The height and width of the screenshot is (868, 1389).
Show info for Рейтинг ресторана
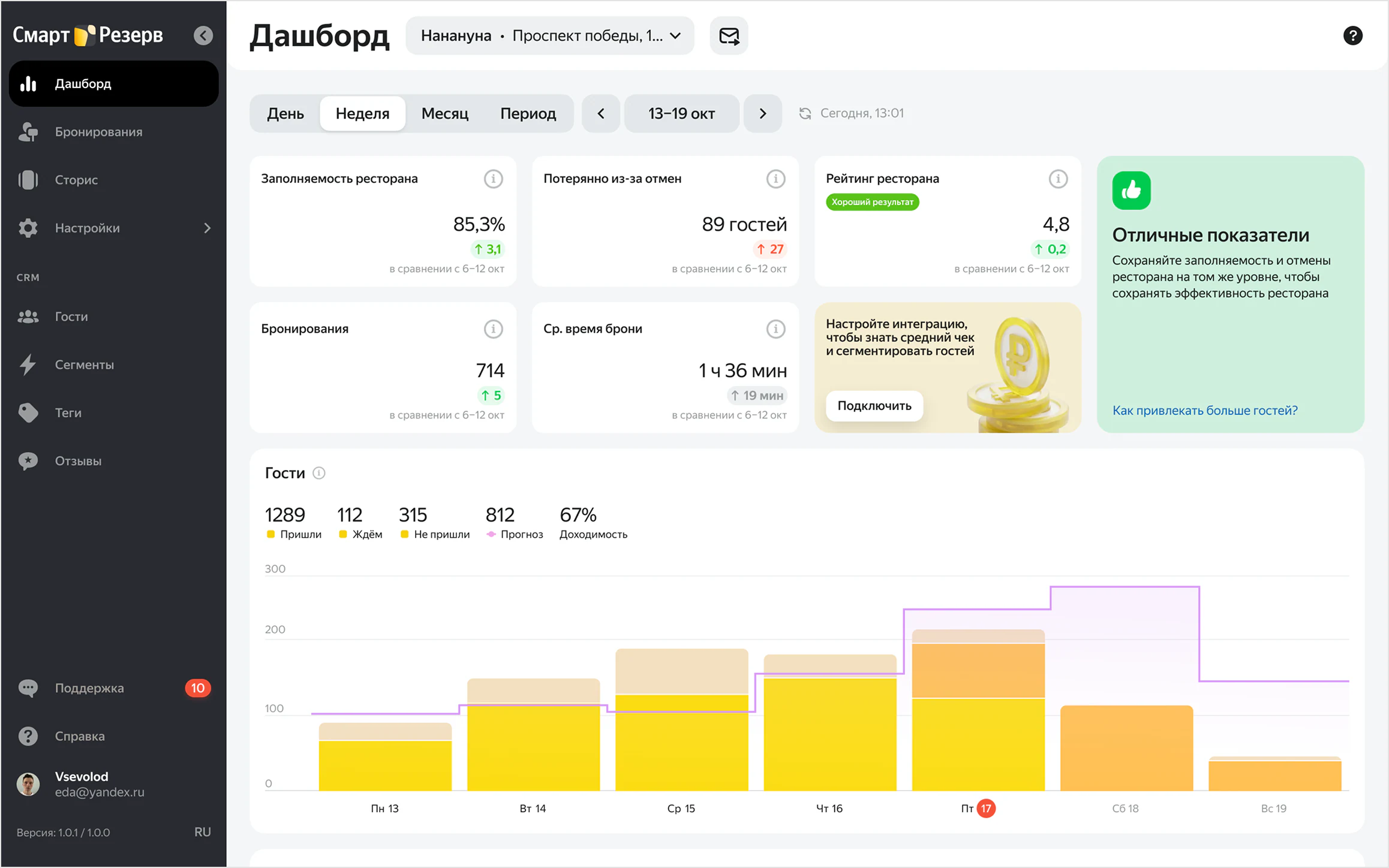click(1059, 179)
